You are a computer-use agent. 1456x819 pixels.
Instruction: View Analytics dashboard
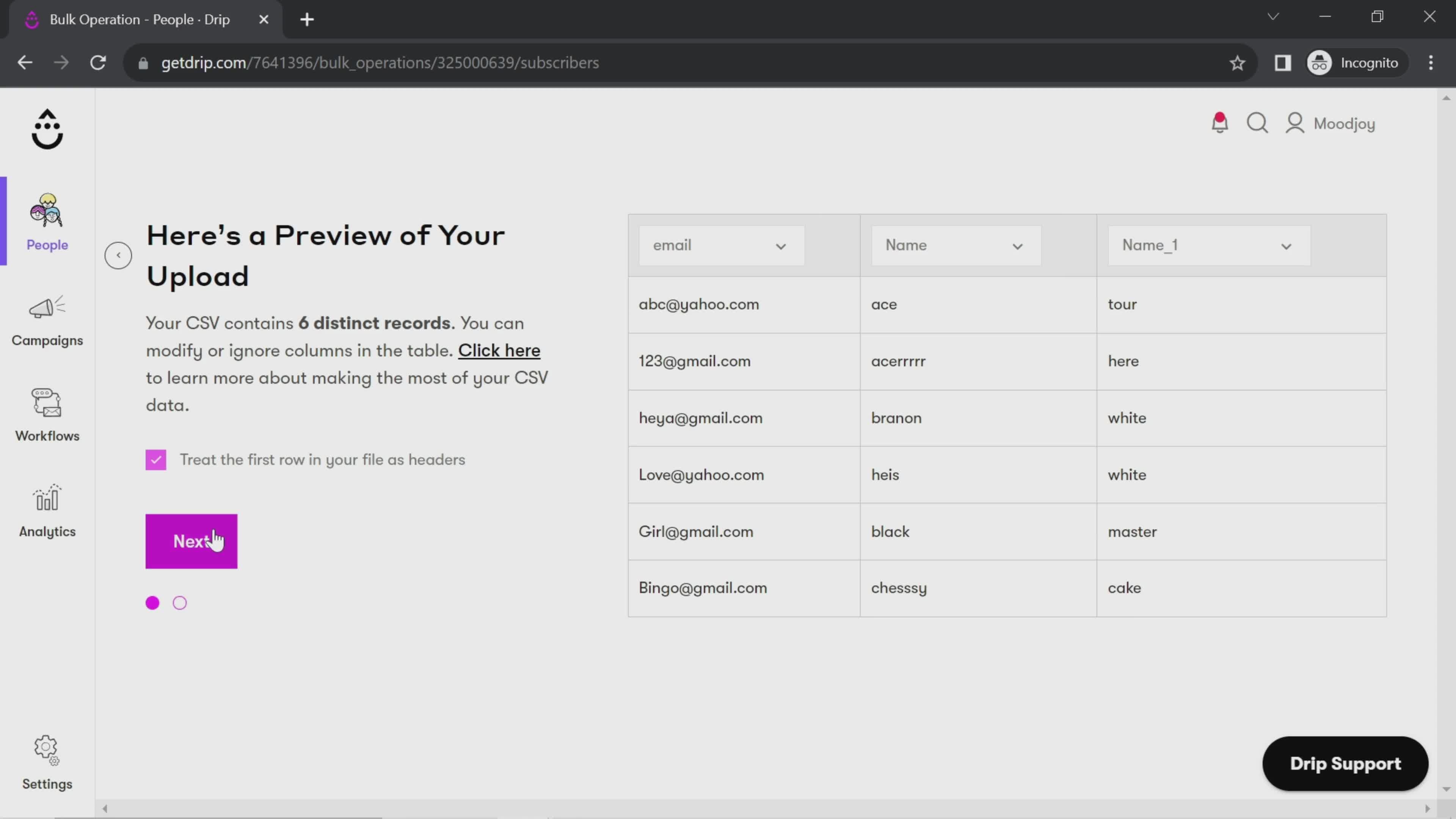47,512
